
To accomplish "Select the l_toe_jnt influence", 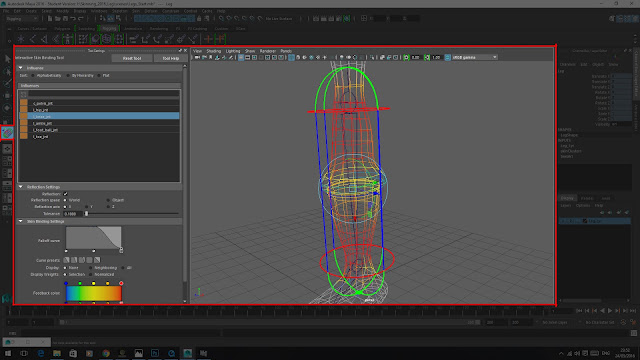I will coord(99,136).
